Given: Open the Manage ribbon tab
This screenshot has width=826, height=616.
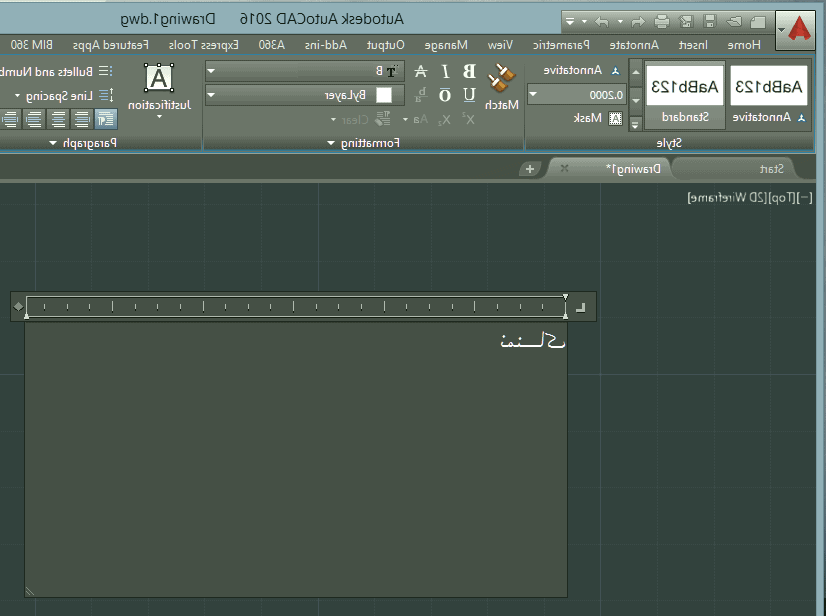Looking at the screenshot, I should click(446, 45).
